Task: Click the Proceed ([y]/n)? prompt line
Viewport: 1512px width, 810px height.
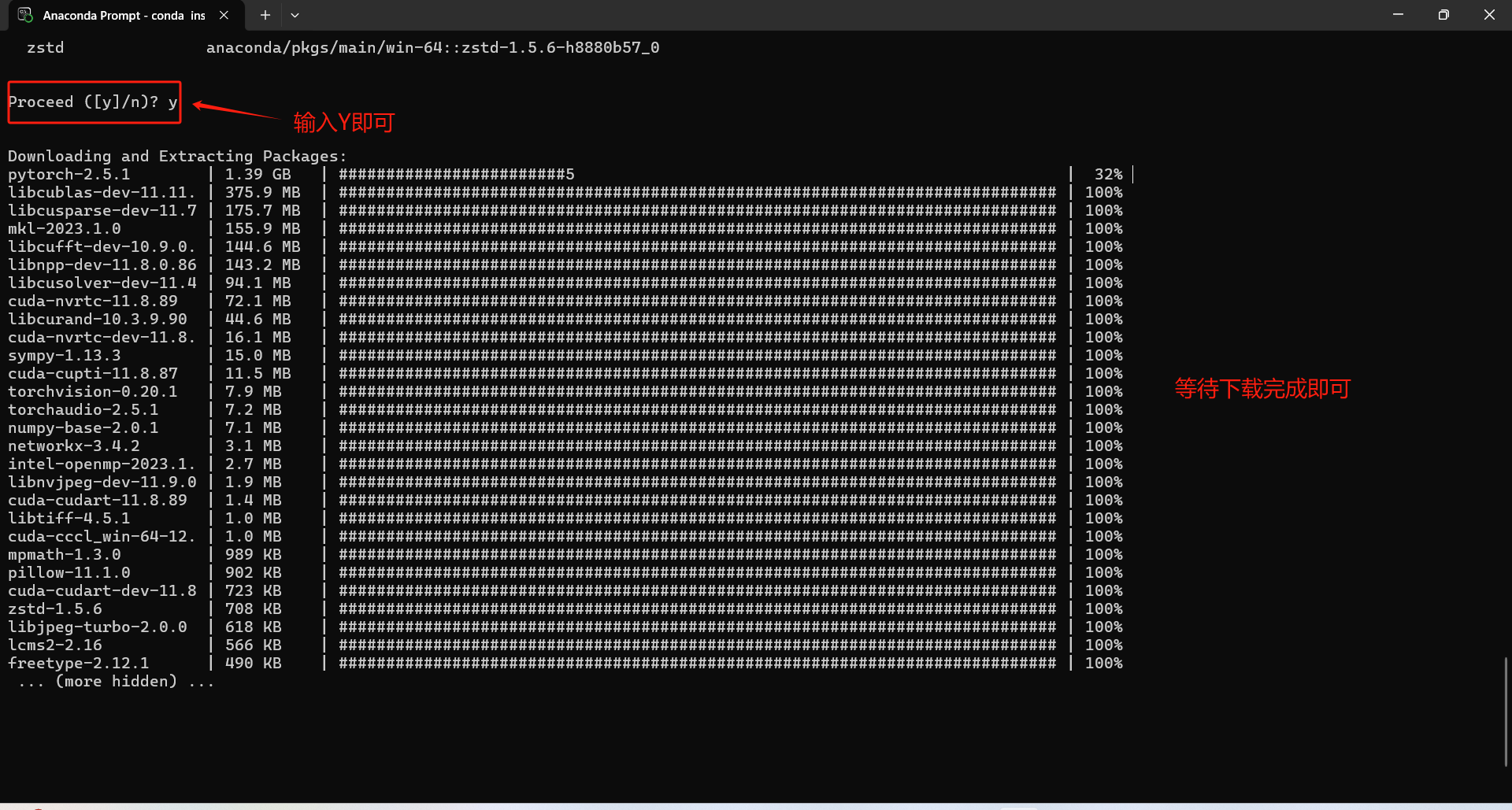Action: pos(93,102)
